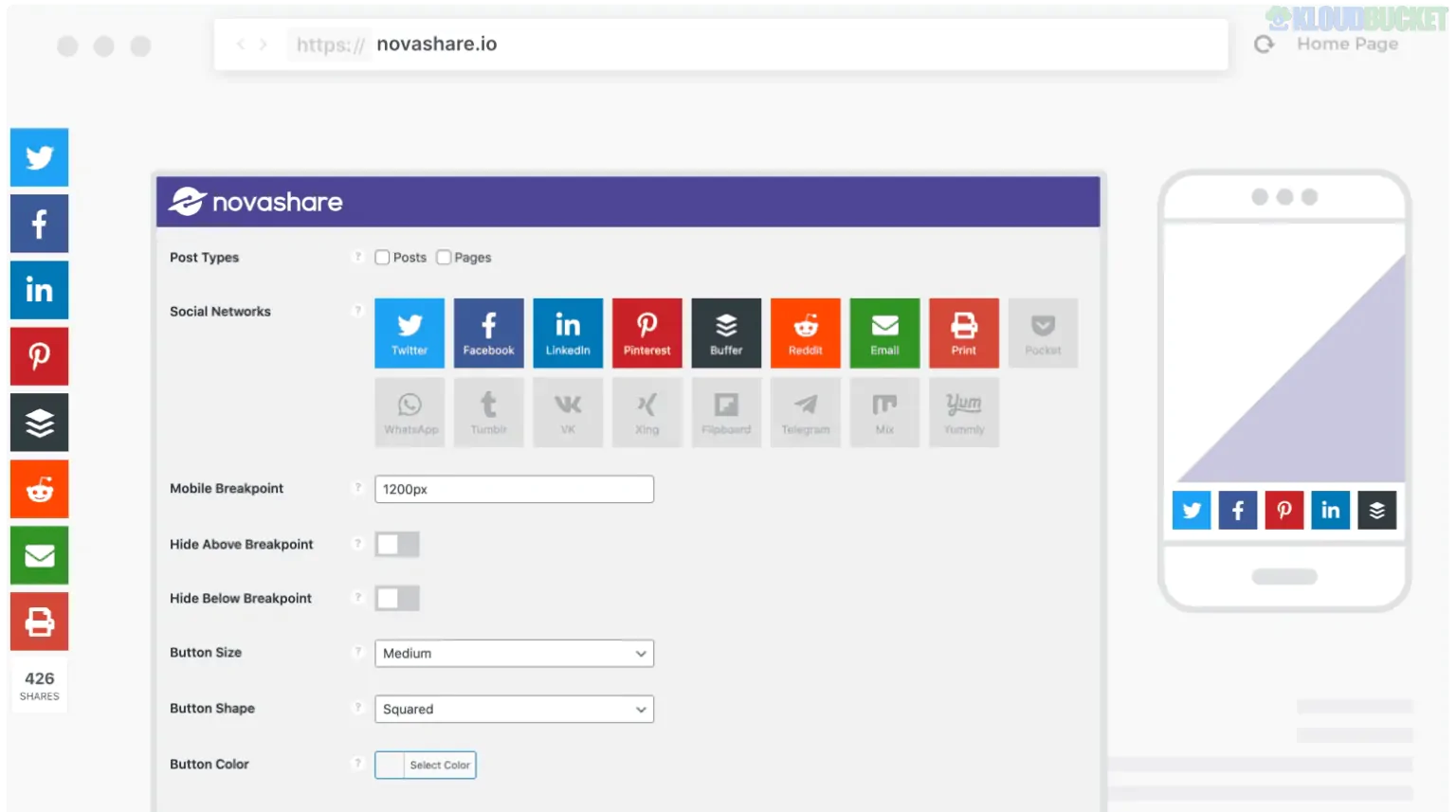The width and height of the screenshot is (1456, 812).
Task: Click the Mobile Breakpoint input field
Action: coord(514,489)
